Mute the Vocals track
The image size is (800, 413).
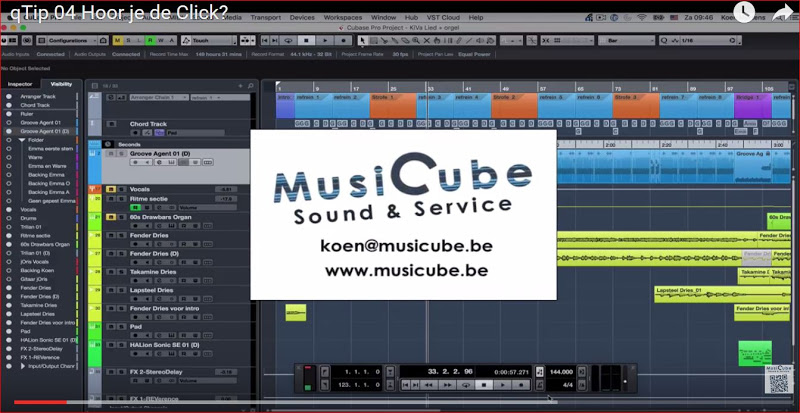111,189
